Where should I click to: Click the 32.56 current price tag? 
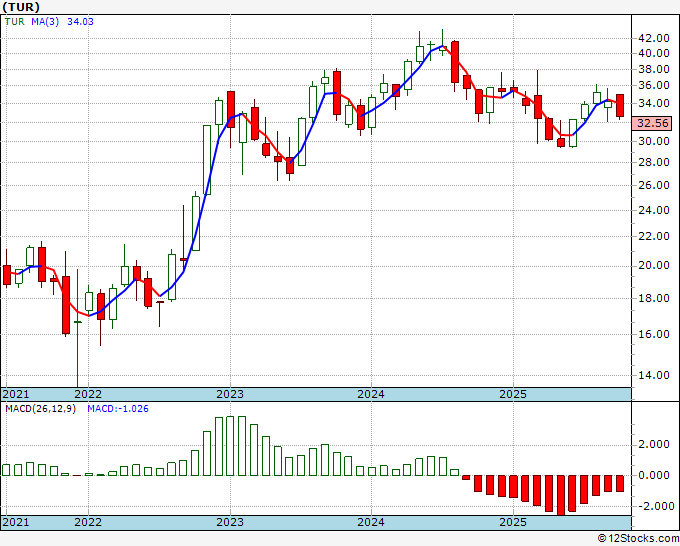click(x=653, y=123)
